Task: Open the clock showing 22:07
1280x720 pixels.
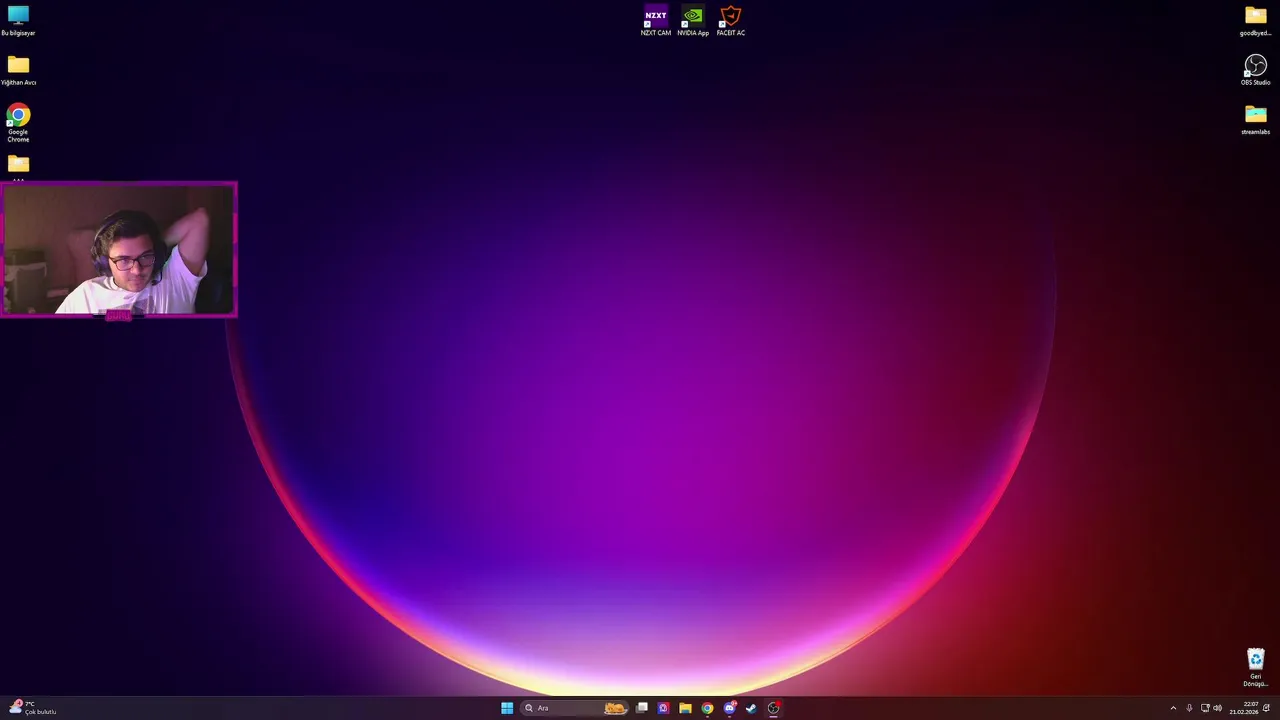Action: click(1244, 708)
